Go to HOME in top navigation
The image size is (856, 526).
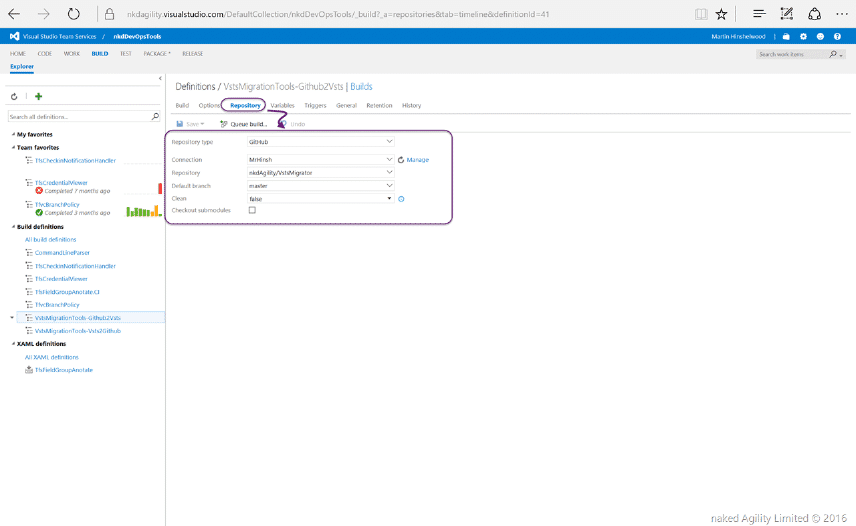click(17, 53)
